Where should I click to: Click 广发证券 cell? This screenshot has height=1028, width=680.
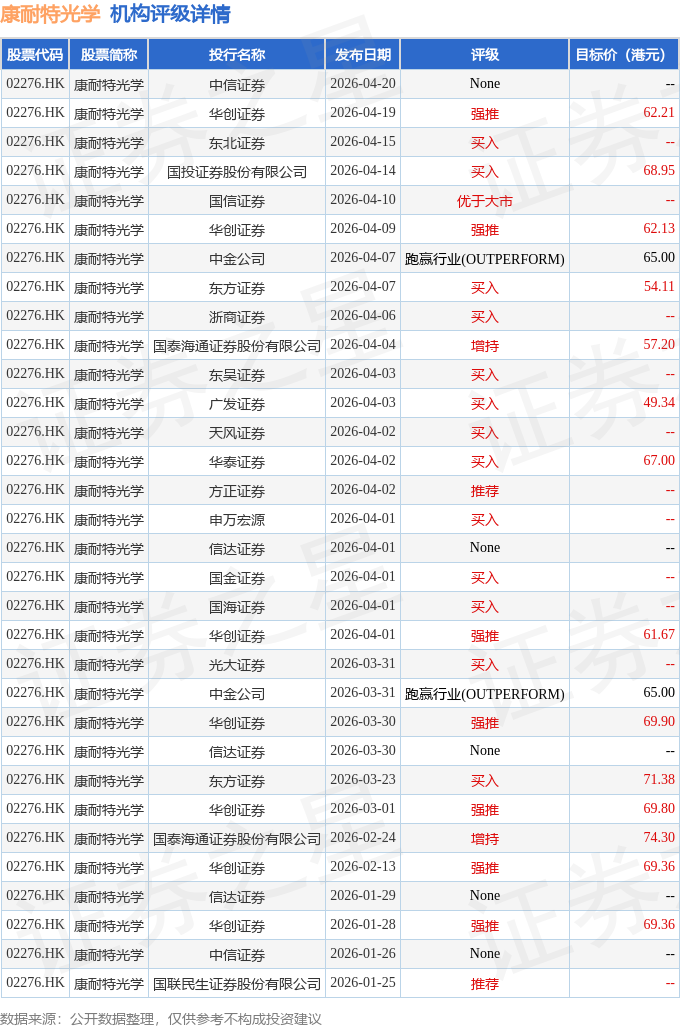237,404
